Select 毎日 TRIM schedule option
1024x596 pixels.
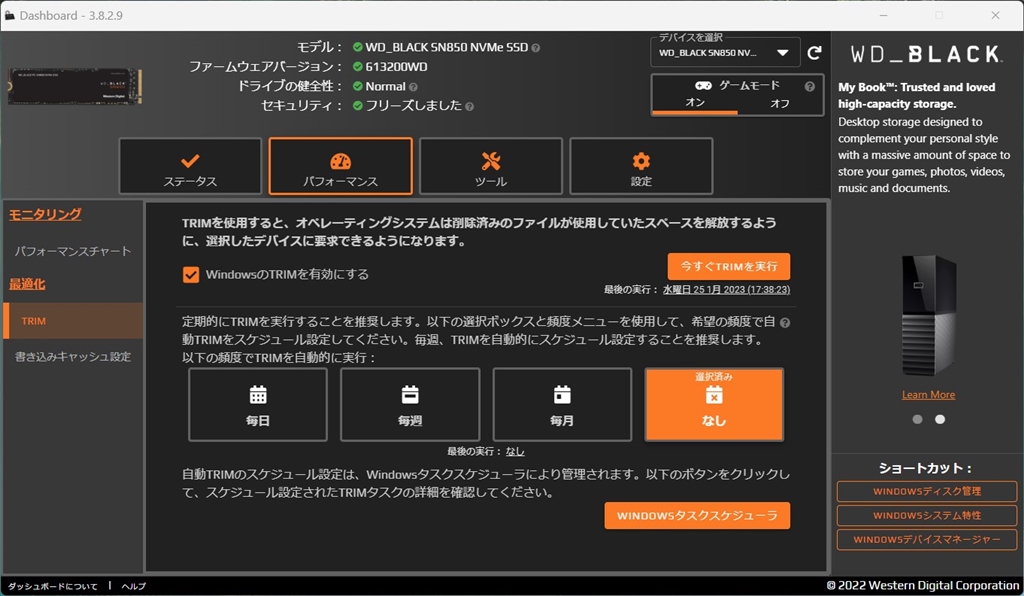258,405
